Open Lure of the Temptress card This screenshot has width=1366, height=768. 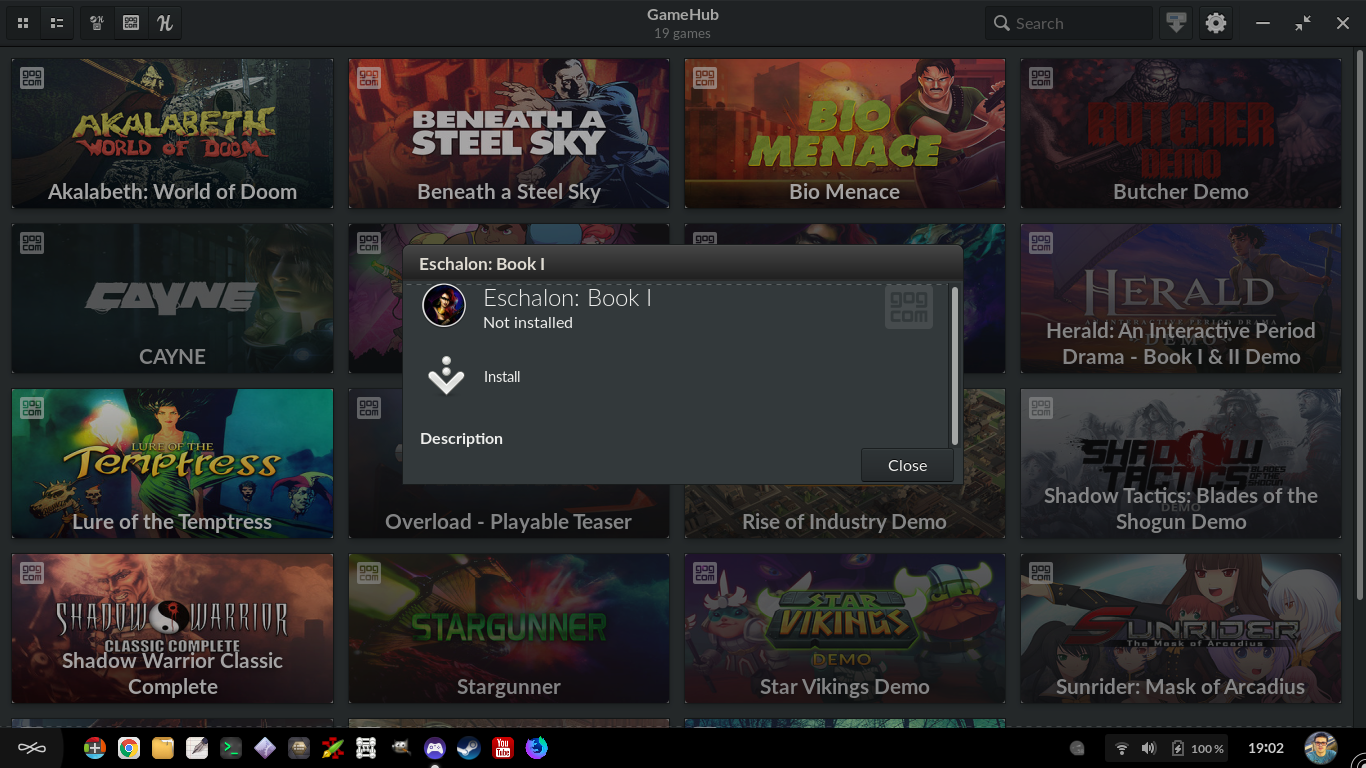[172, 463]
